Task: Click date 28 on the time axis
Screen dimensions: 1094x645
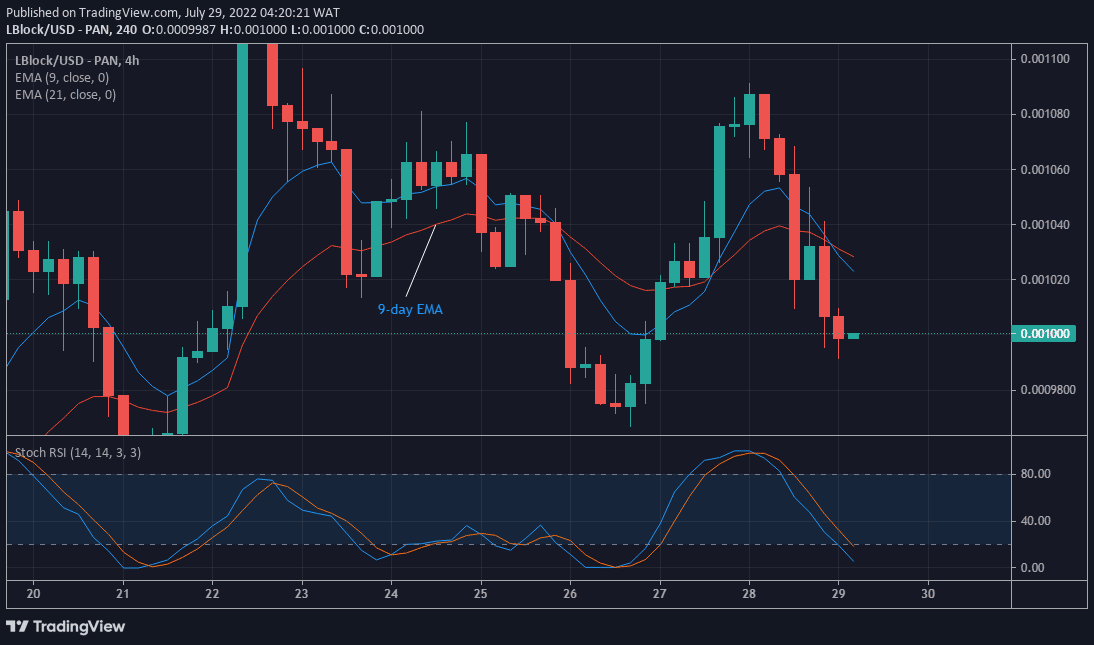Action: pos(749,594)
